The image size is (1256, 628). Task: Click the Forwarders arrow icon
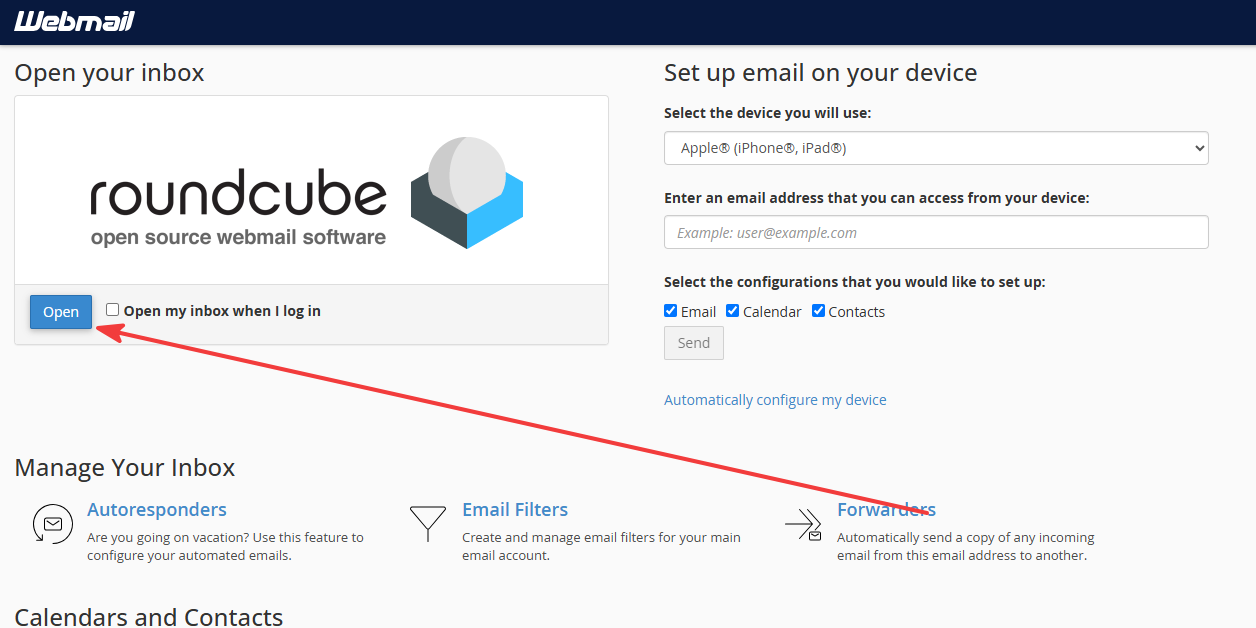point(803,524)
